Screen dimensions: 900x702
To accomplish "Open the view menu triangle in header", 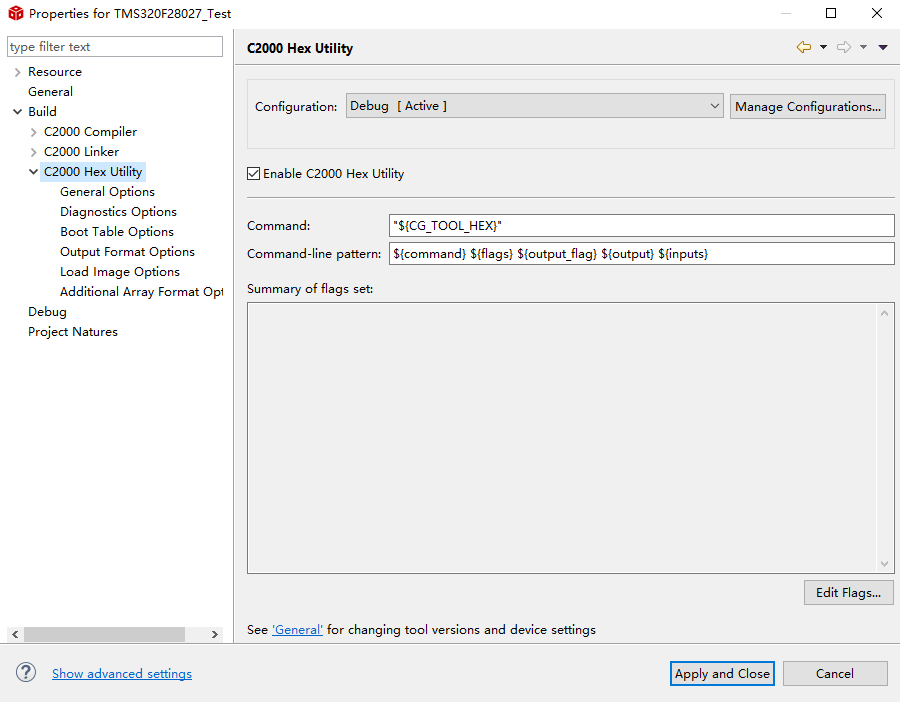I will point(883,47).
